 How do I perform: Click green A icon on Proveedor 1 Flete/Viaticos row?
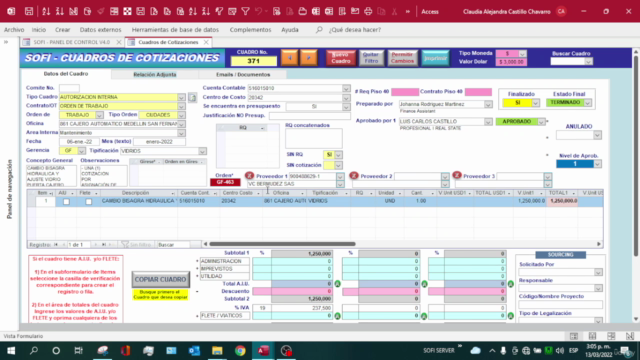338,316
